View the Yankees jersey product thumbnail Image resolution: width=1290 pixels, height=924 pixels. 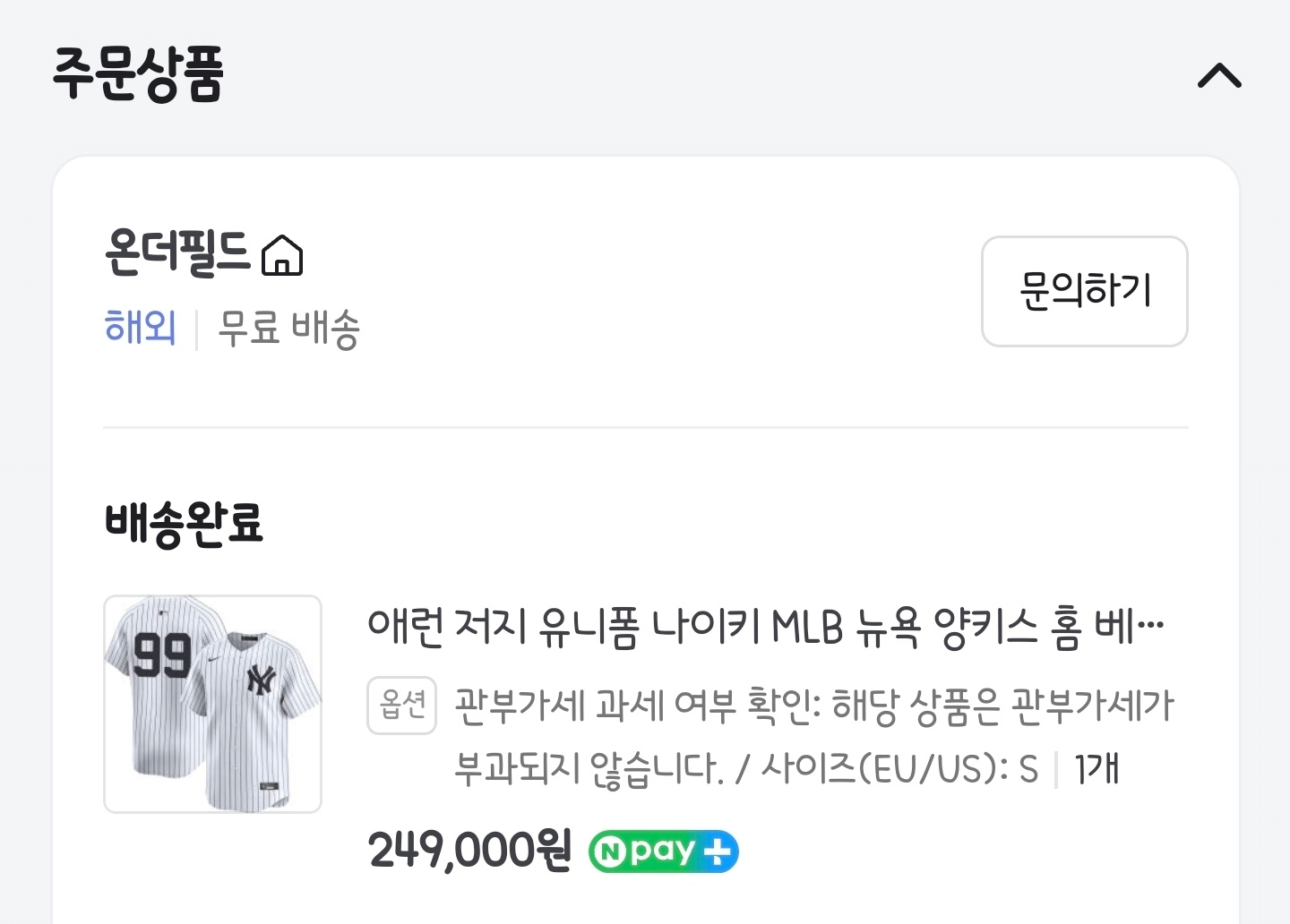pyautogui.click(x=213, y=704)
